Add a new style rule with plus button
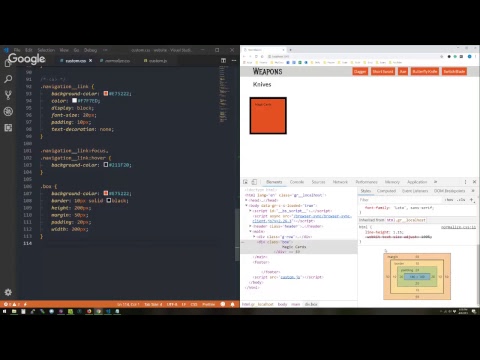Image resolution: width=480 pixels, height=360 pixels. coord(471,200)
